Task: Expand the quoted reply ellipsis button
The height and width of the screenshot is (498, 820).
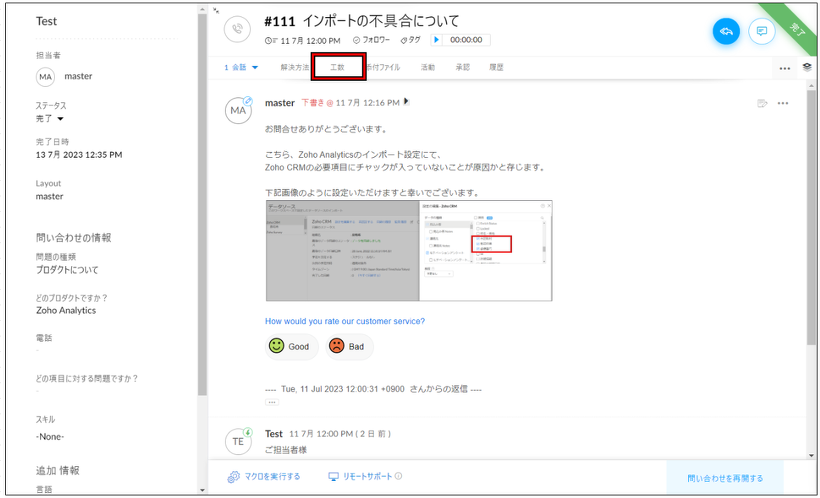Action: click(272, 402)
